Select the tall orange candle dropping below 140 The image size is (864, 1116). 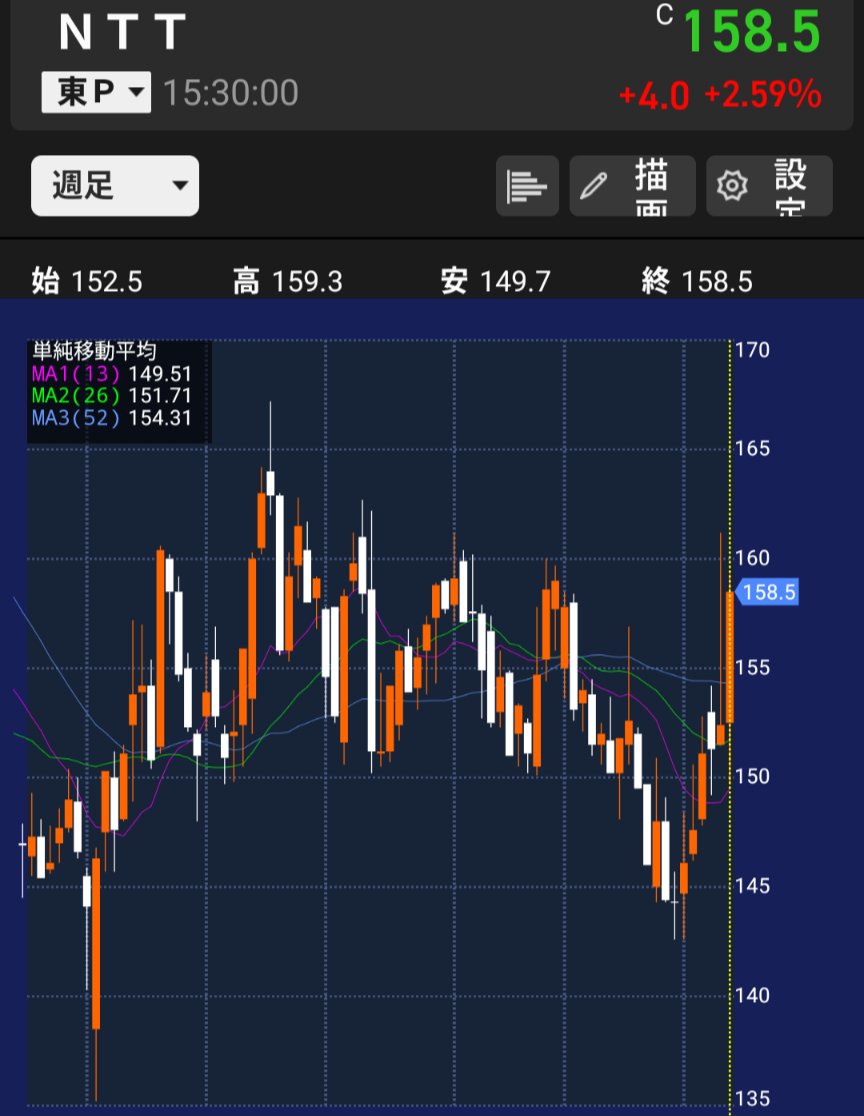(x=96, y=944)
